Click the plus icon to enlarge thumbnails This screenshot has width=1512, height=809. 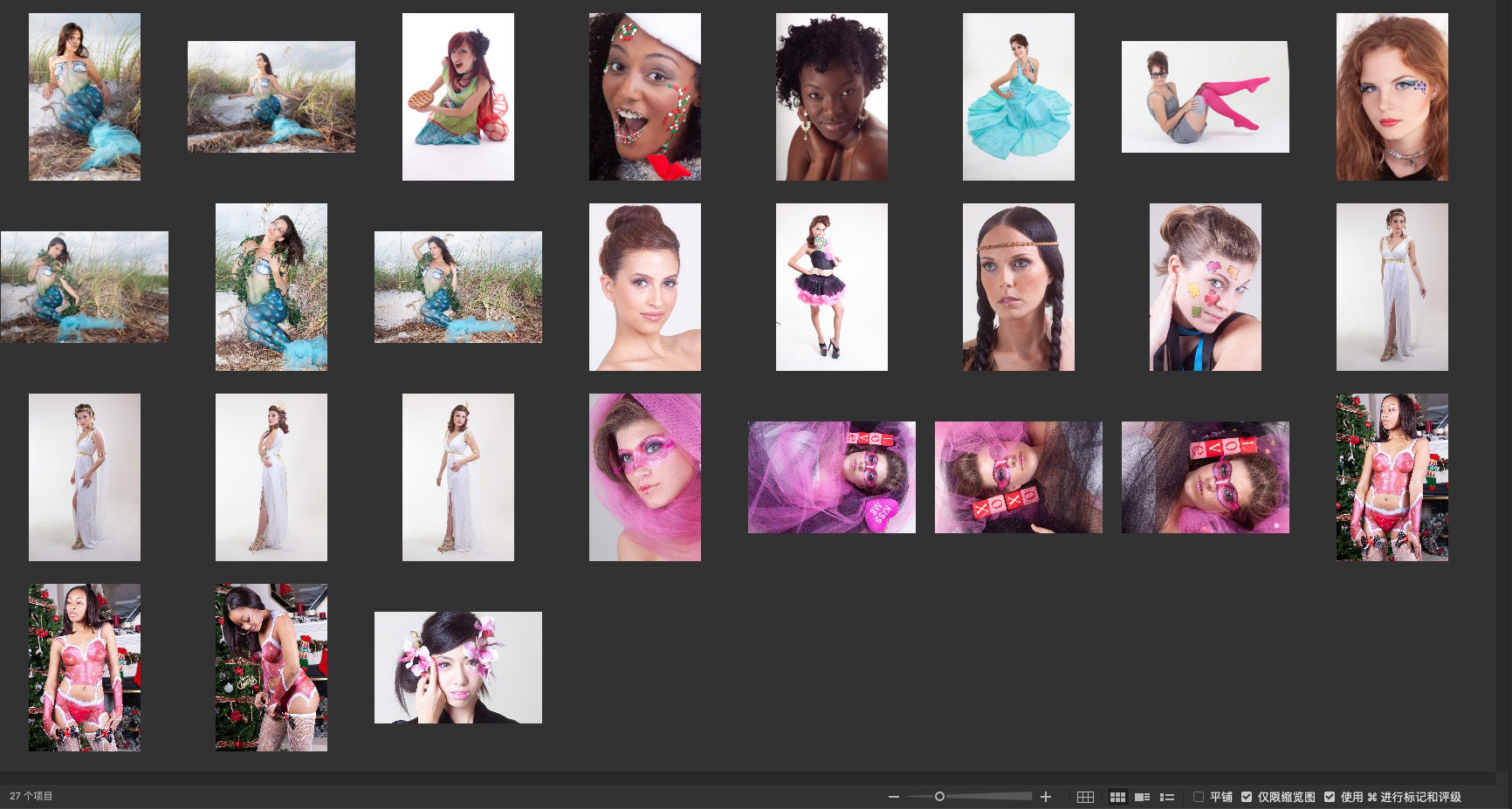pos(1046,797)
